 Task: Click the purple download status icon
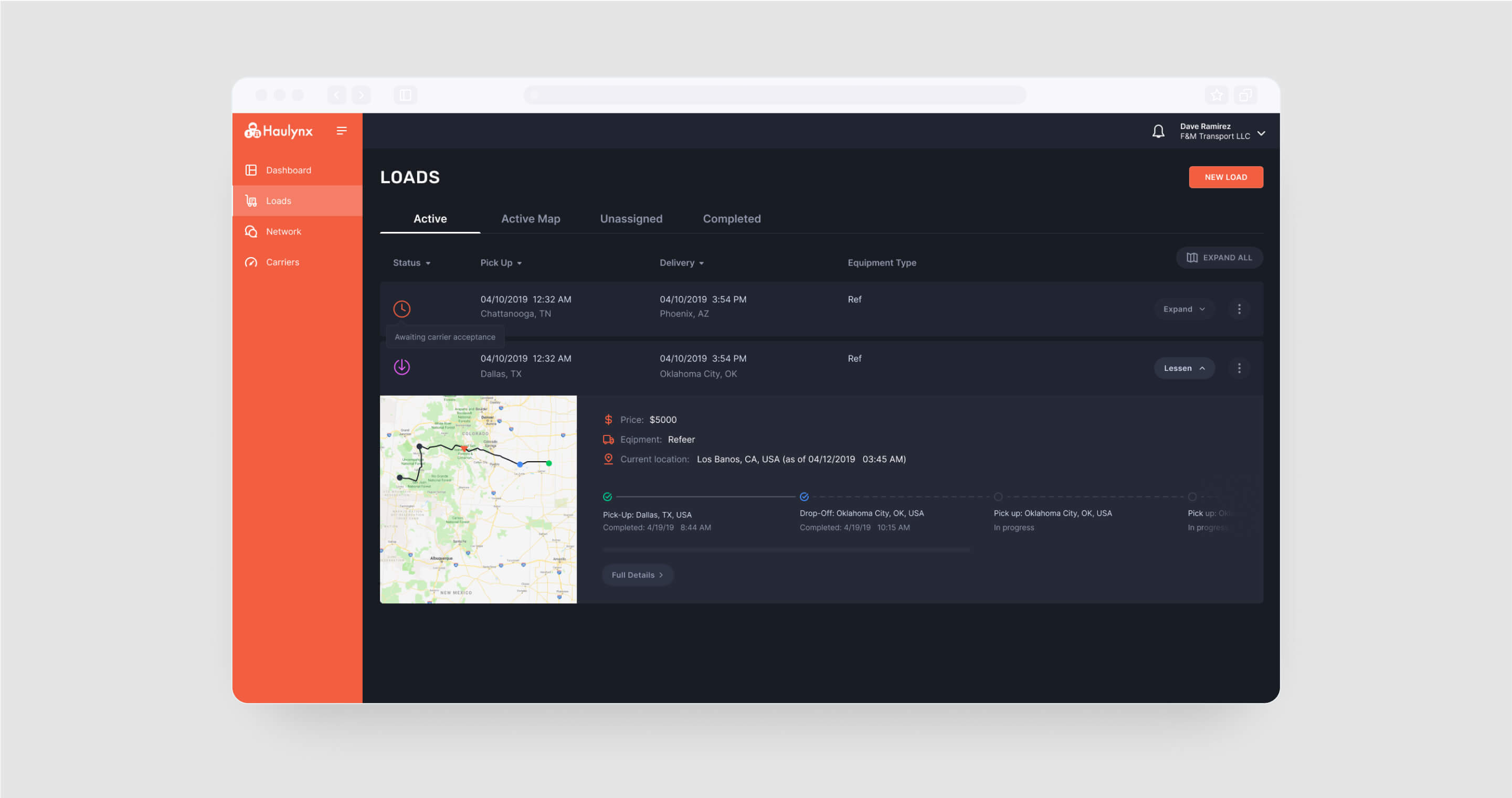tap(401, 367)
